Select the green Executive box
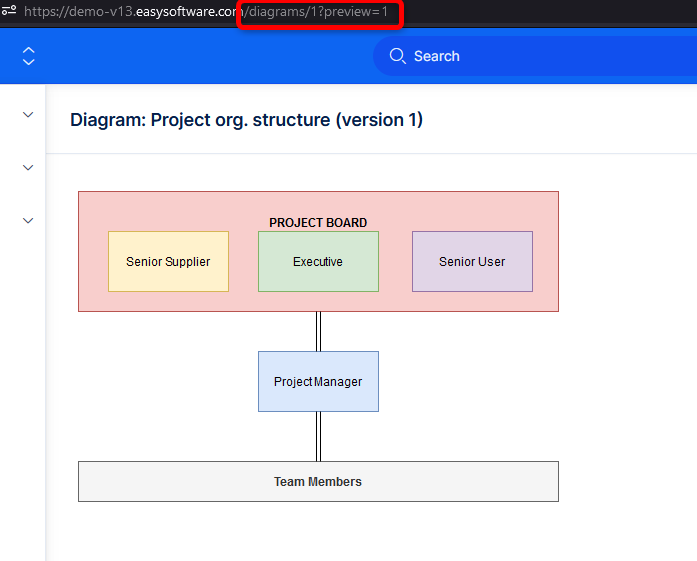Viewport: 697px width, 561px height. [318, 262]
